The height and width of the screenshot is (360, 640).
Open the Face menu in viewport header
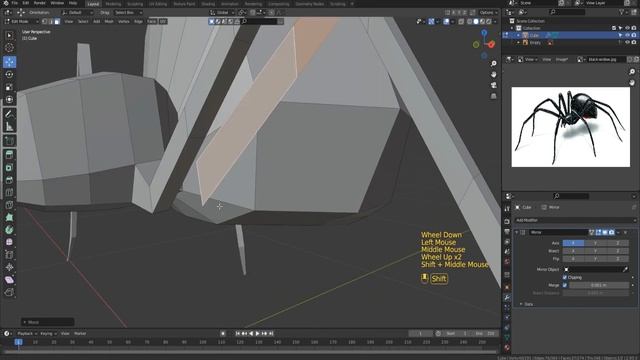pos(151,21)
